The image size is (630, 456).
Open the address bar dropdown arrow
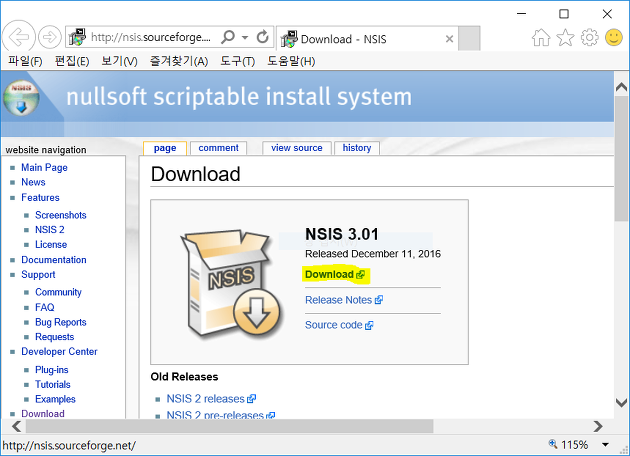(x=245, y=37)
